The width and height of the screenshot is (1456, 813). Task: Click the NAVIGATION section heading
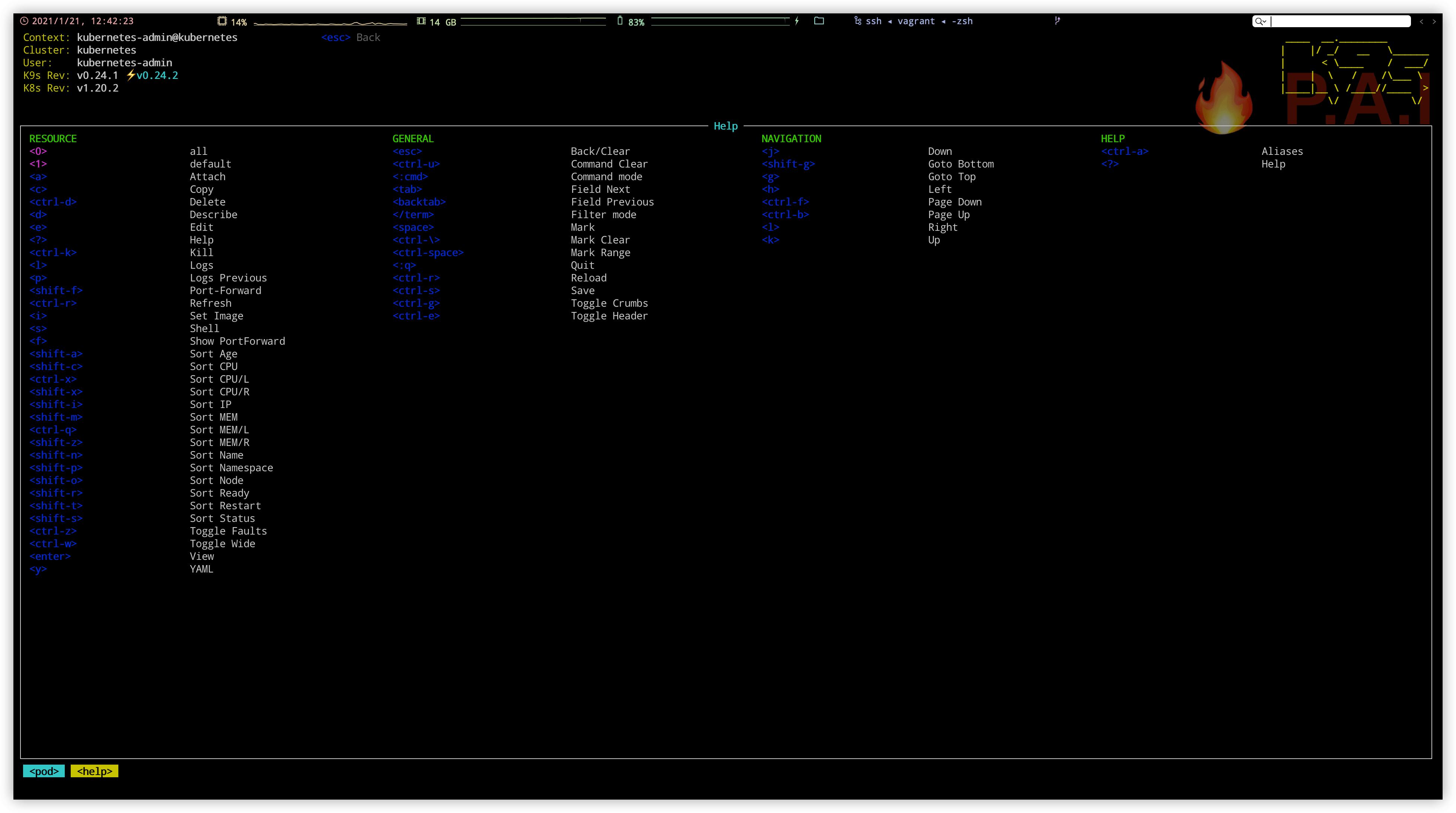(x=791, y=138)
